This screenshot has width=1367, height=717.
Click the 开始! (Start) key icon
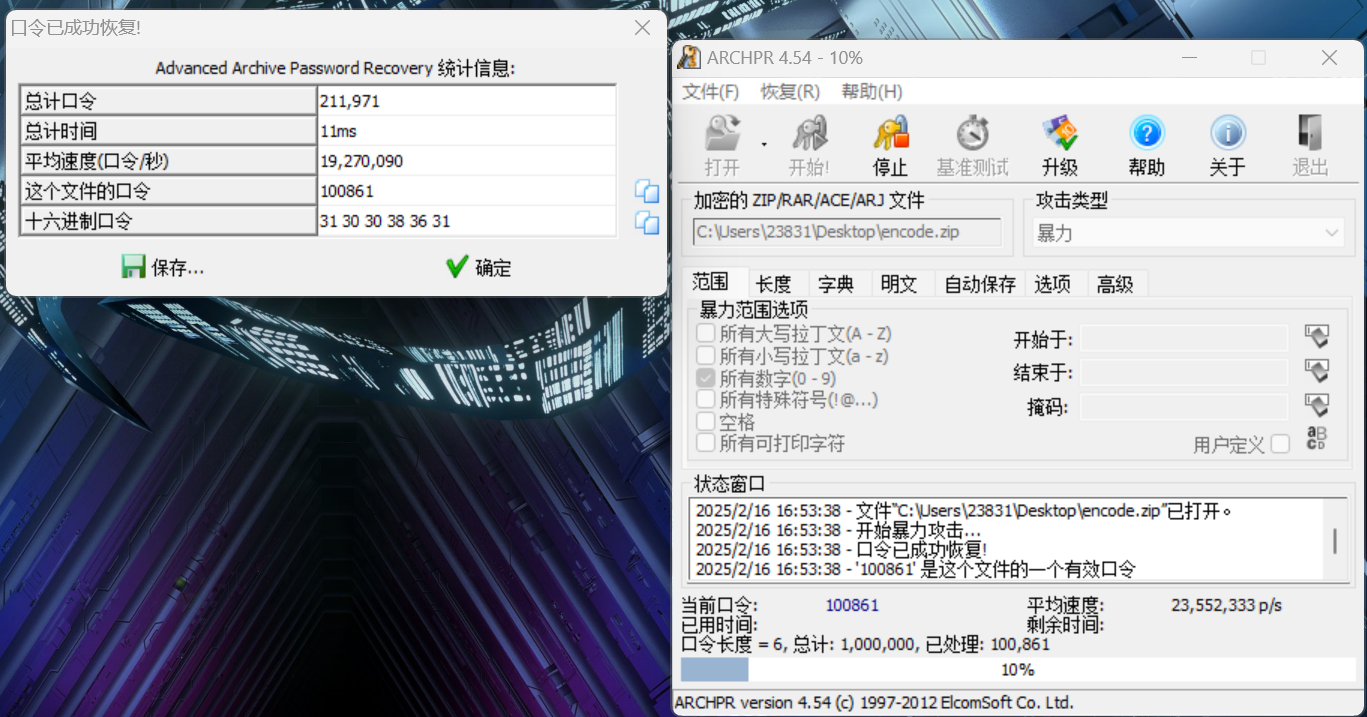point(809,133)
